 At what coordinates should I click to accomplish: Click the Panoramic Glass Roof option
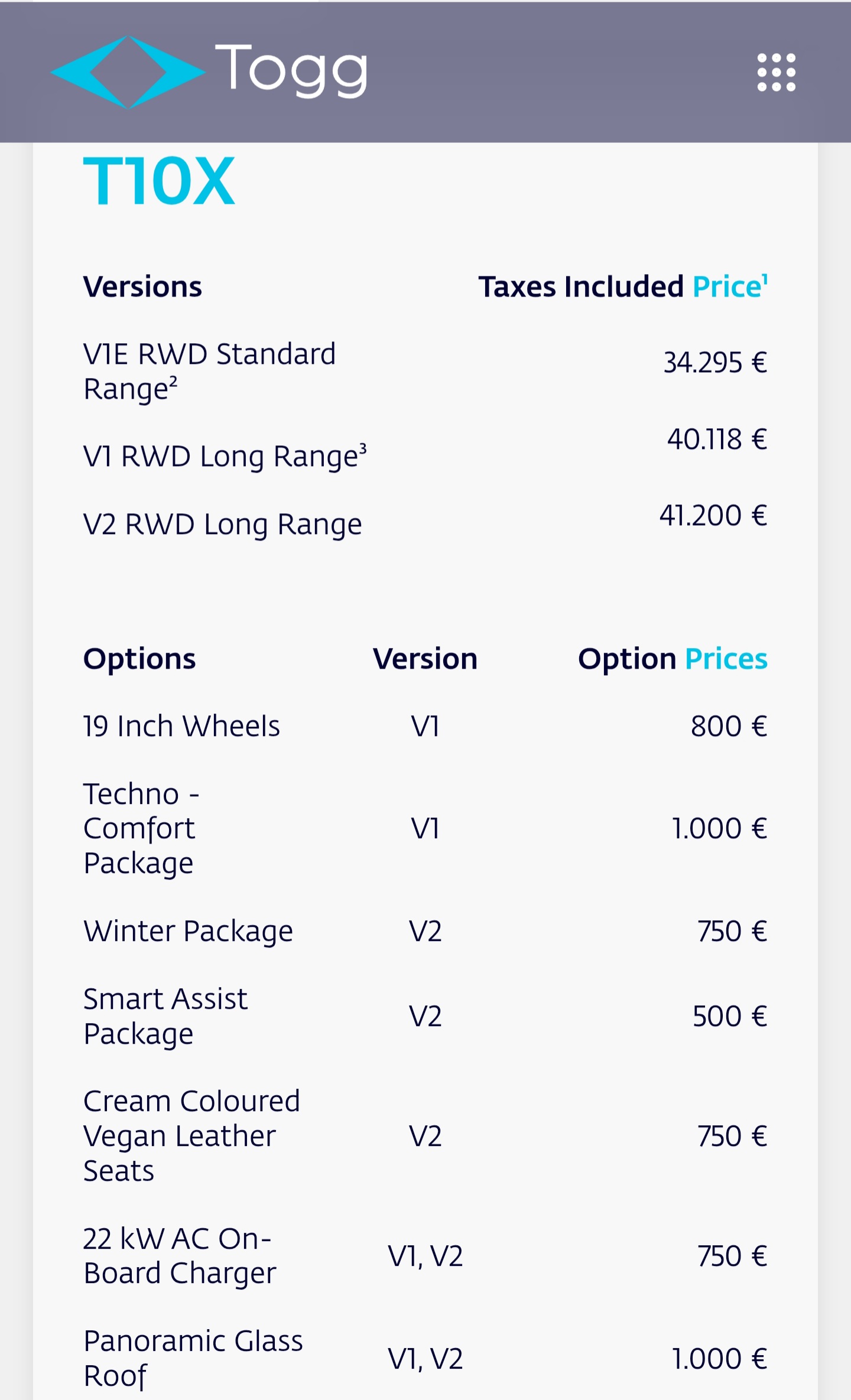click(193, 1358)
